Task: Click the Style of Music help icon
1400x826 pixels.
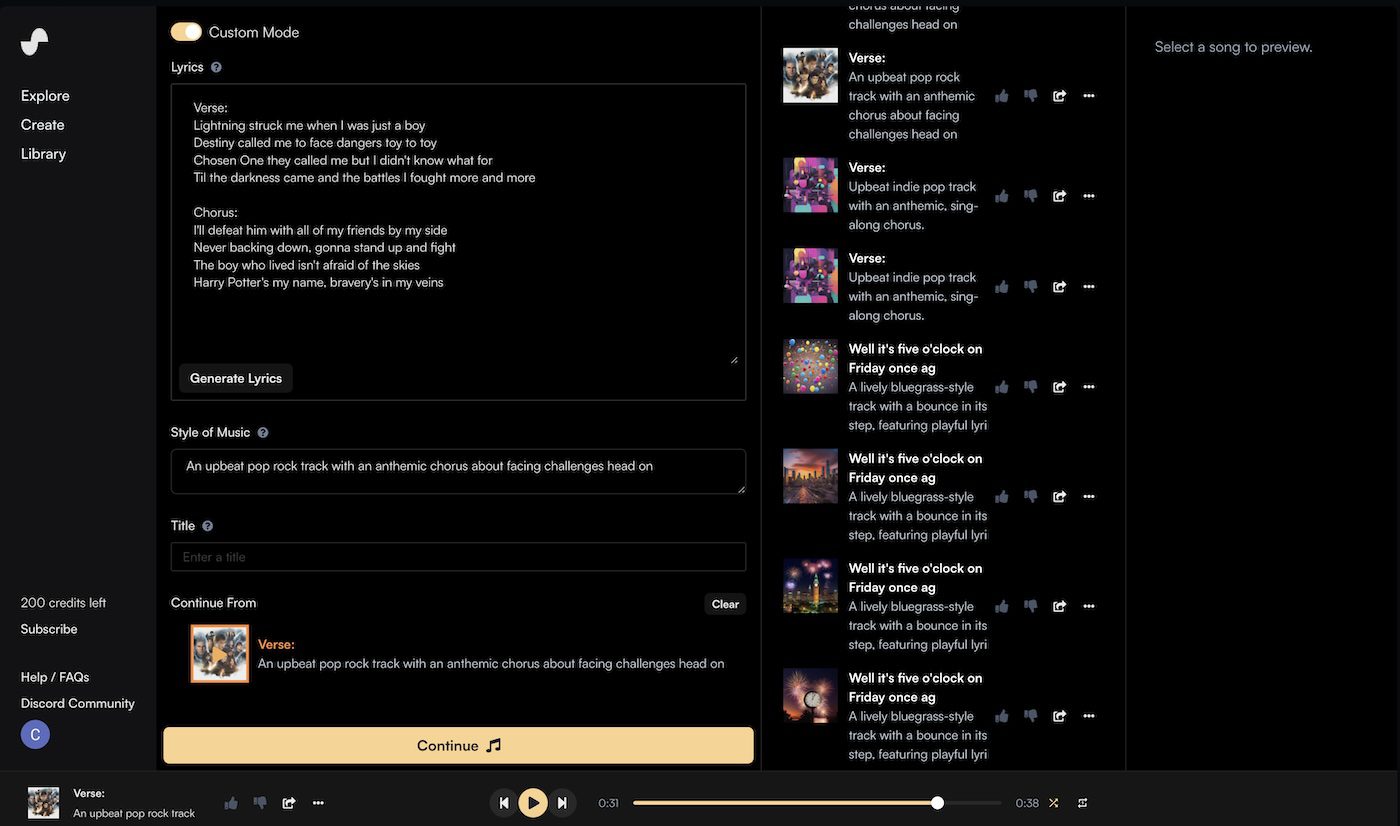Action: (x=263, y=433)
